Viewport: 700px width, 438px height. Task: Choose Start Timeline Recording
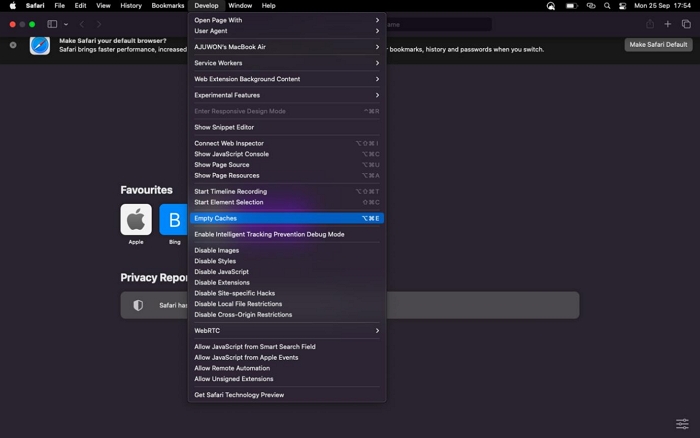[x=287, y=192]
